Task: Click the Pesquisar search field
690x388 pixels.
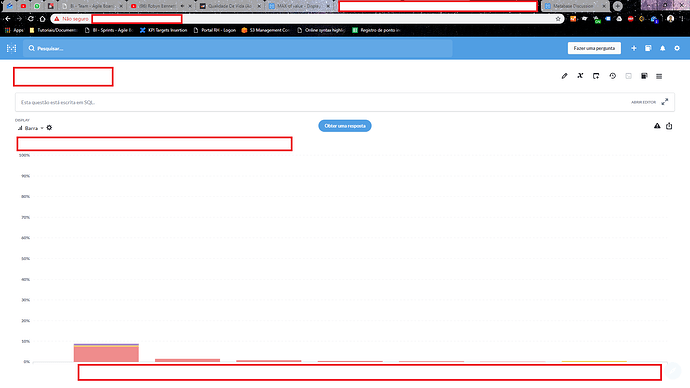Action: [238, 48]
